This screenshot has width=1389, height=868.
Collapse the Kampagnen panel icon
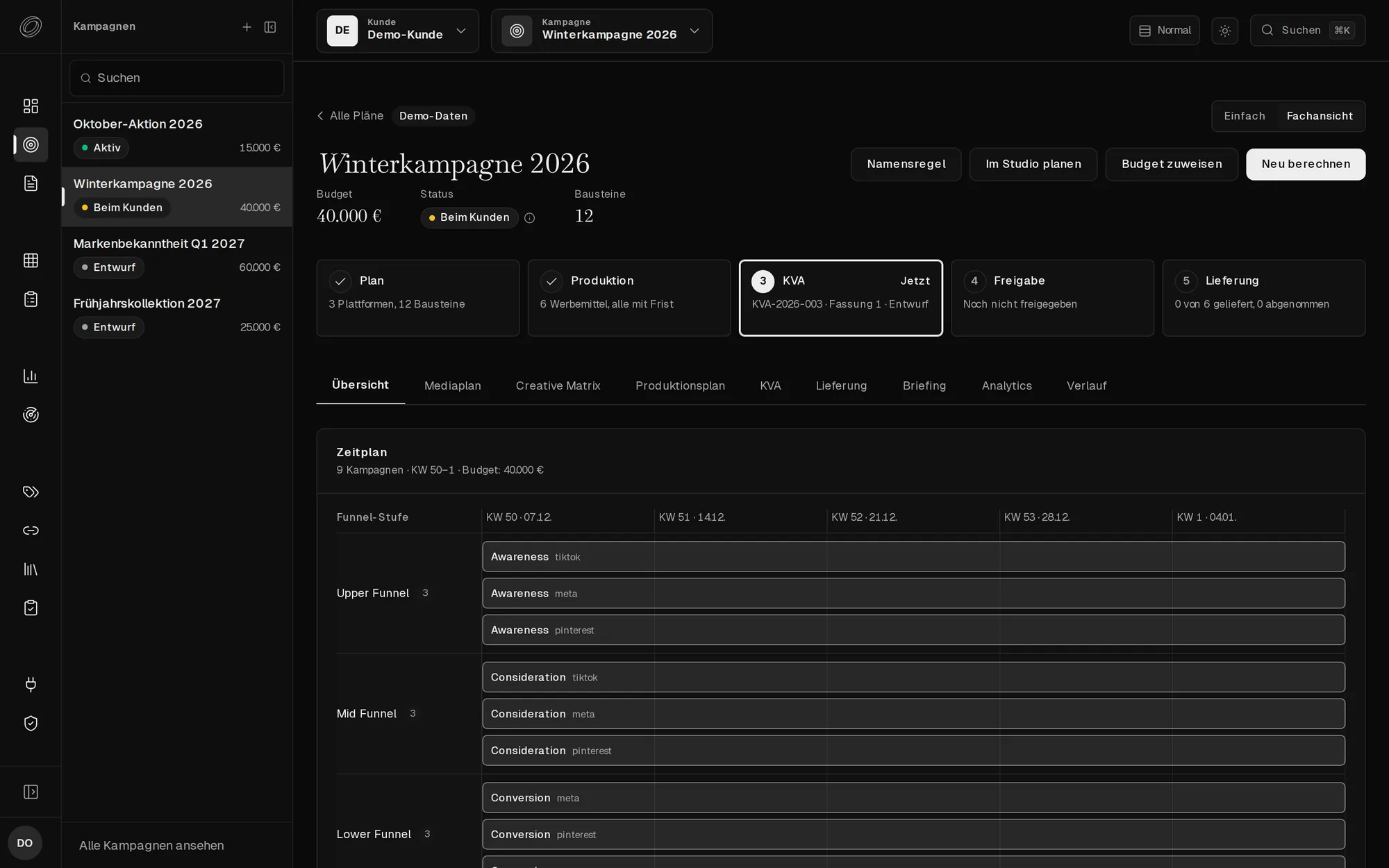(x=270, y=27)
